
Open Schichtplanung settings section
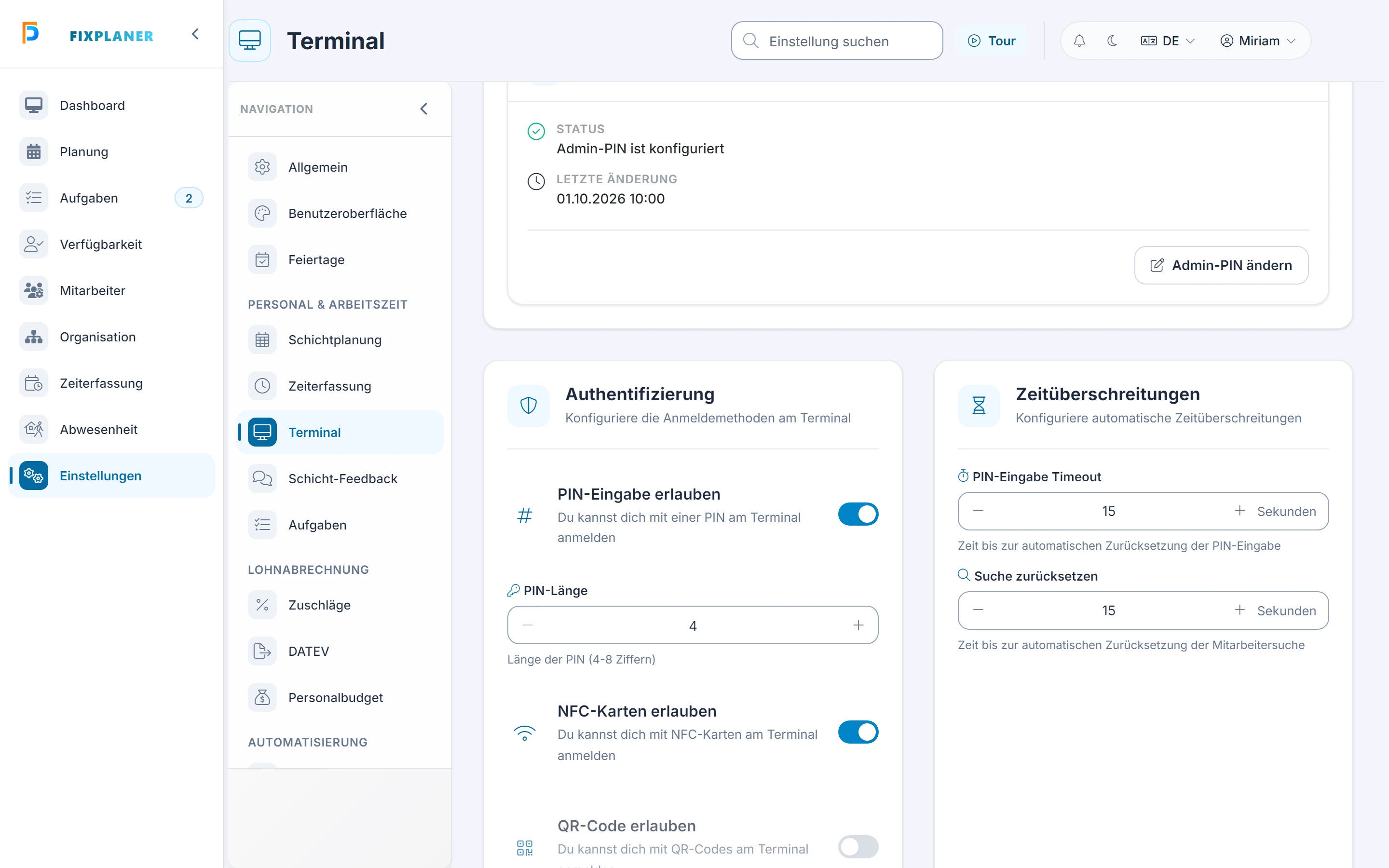point(340,340)
